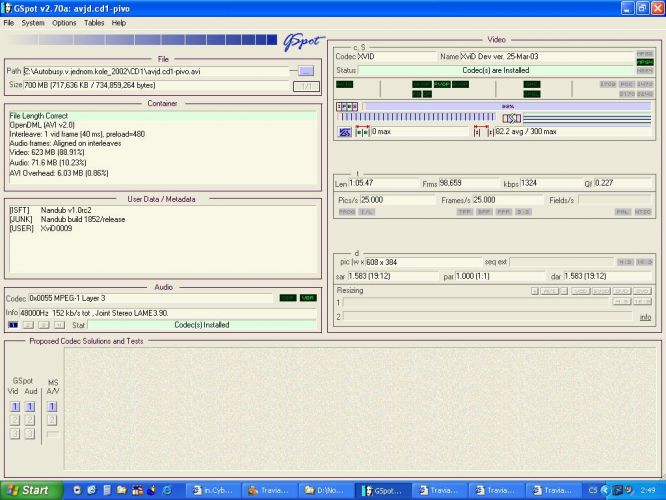Click the browse button beside the Path field
The height and width of the screenshot is (500, 666).
point(306,71)
